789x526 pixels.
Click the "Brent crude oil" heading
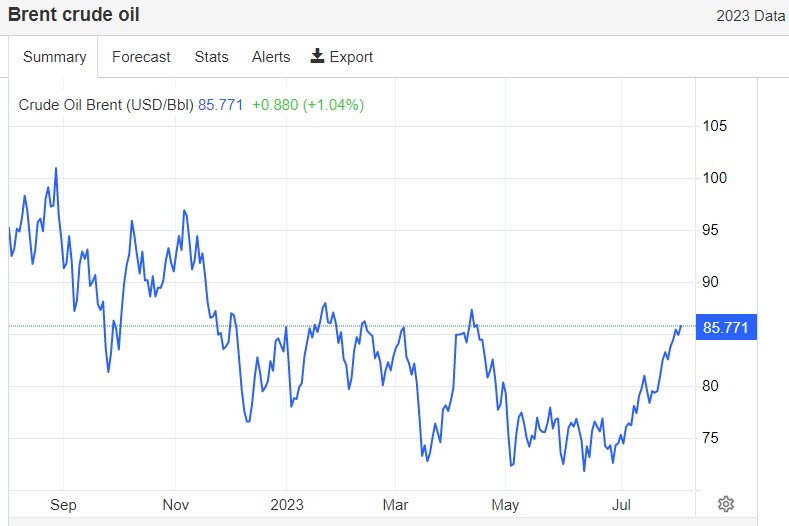[x=74, y=15]
